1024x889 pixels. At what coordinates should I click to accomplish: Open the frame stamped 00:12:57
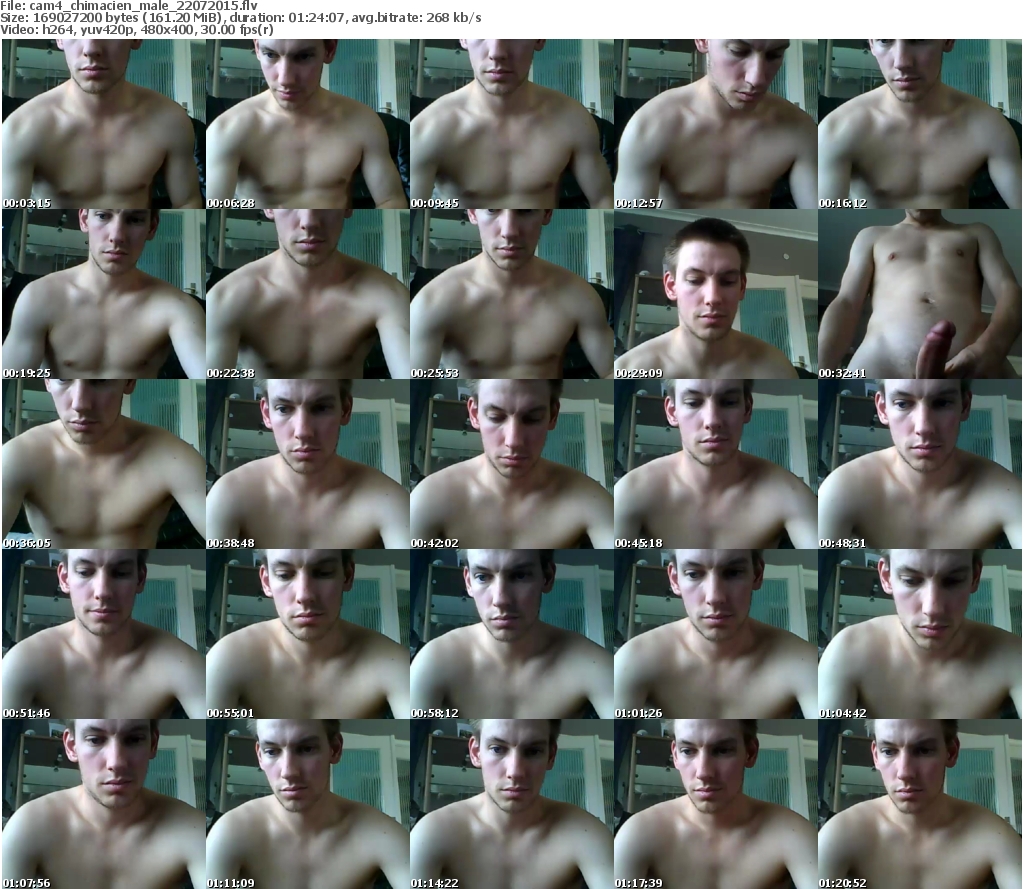coord(716,124)
